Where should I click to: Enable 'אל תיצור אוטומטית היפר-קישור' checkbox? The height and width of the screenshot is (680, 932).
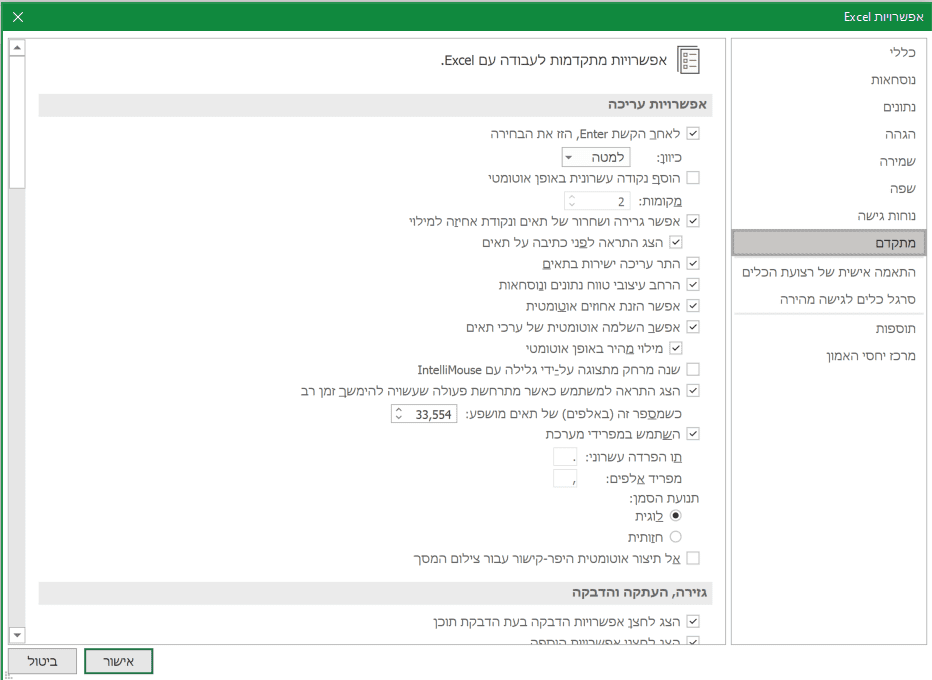coord(692,558)
